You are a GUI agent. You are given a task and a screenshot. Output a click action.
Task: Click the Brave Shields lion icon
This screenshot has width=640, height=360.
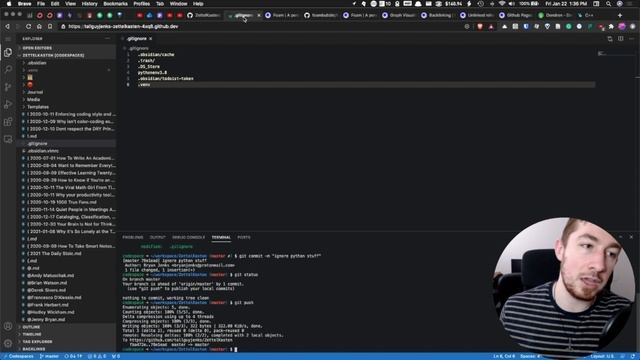coord(480,27)
